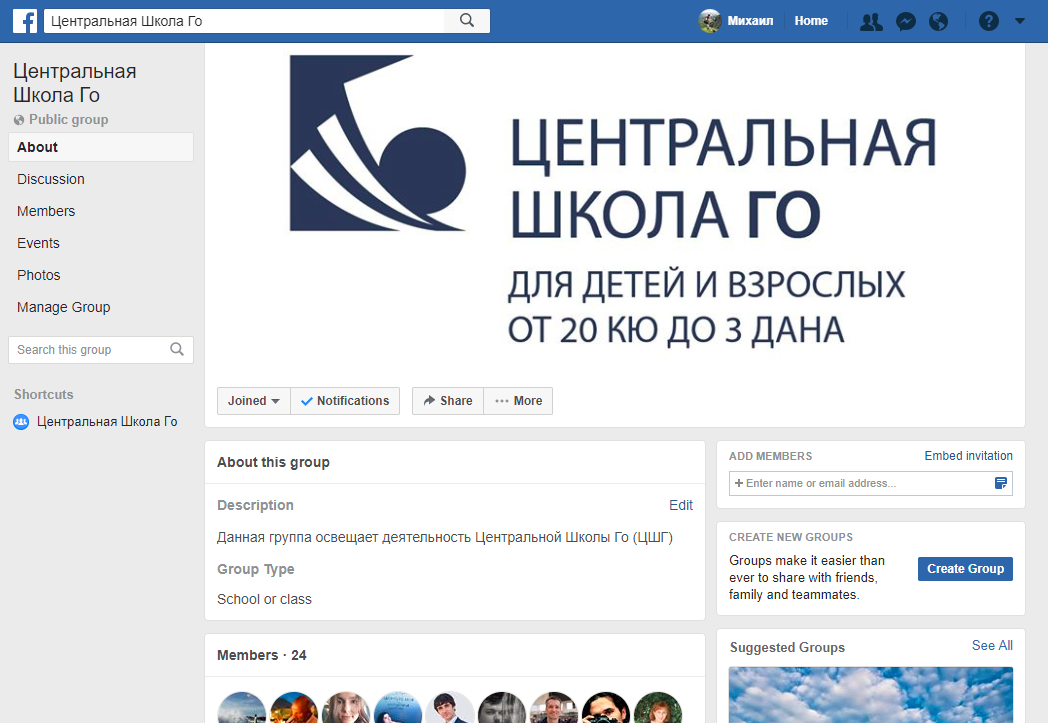Open Михаил's profile avatar
The image size is (1048, 723).
click(x=710, y=21)
